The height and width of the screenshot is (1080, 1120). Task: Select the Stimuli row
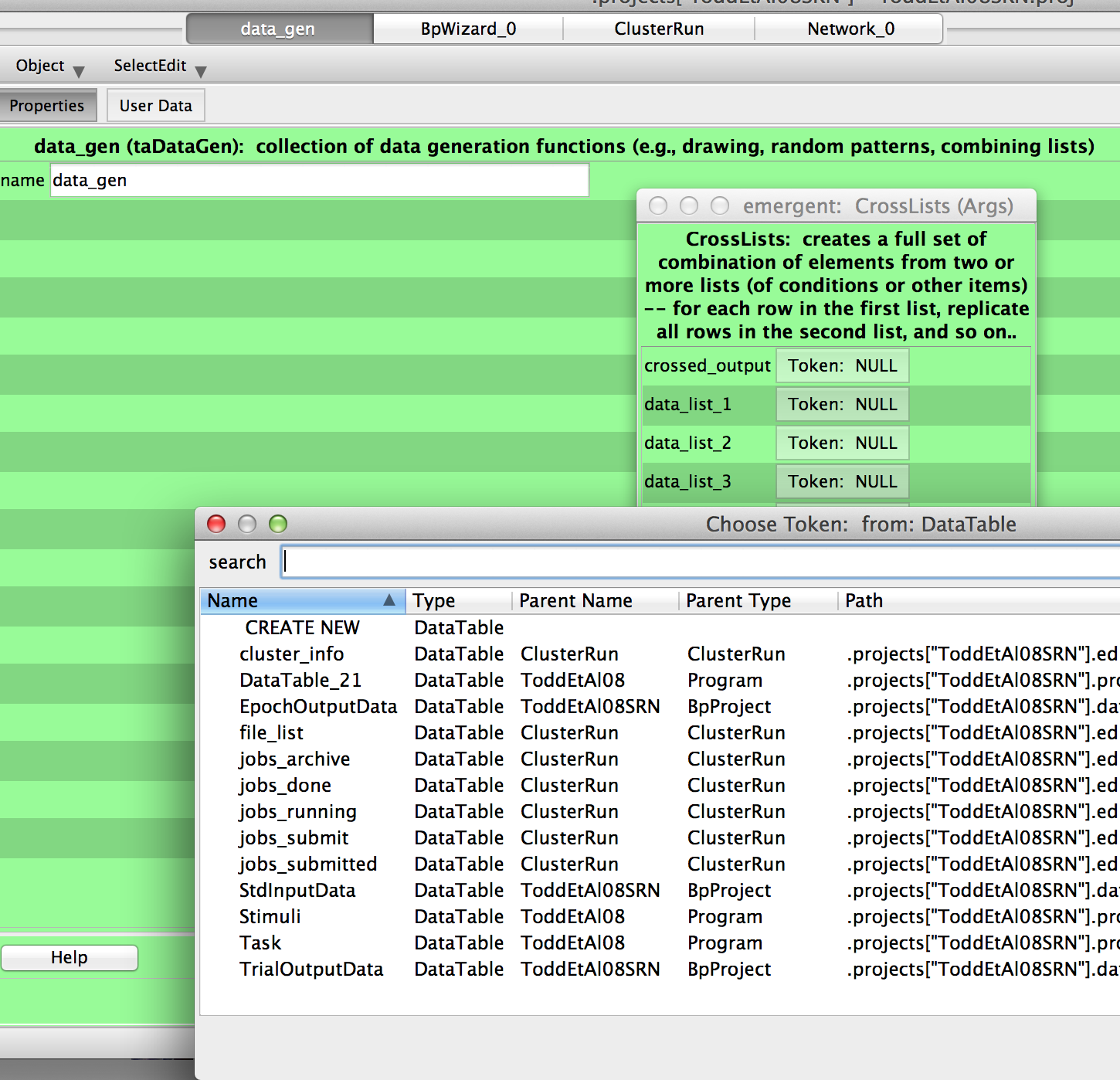click(660, 916)
